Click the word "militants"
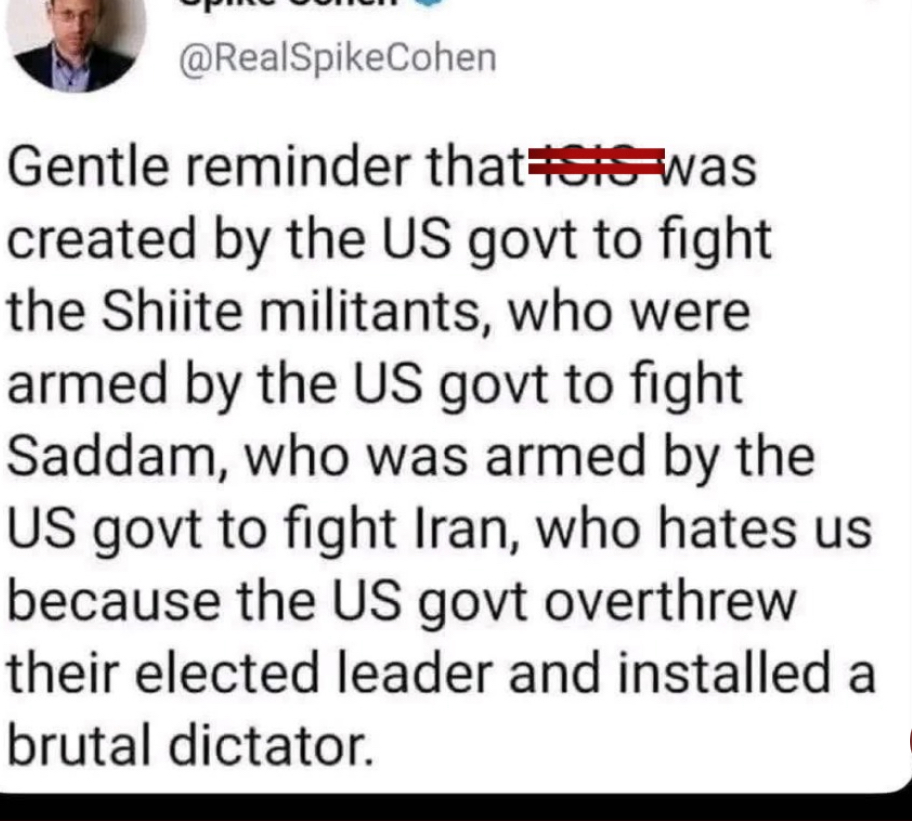This screenshot has height=821, width=912. tap(376, 311)
